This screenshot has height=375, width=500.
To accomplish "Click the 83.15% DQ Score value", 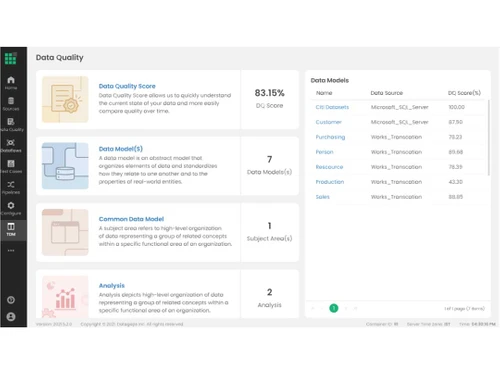I will coord(270,93).
